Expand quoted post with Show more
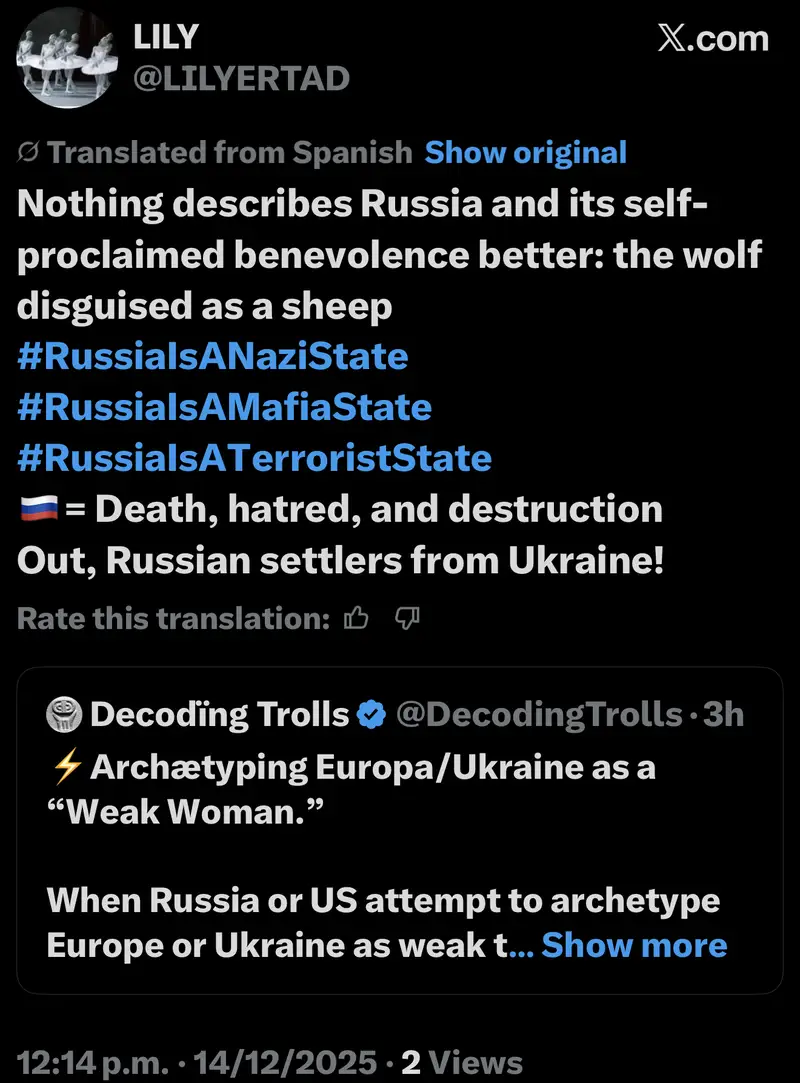 634,945
